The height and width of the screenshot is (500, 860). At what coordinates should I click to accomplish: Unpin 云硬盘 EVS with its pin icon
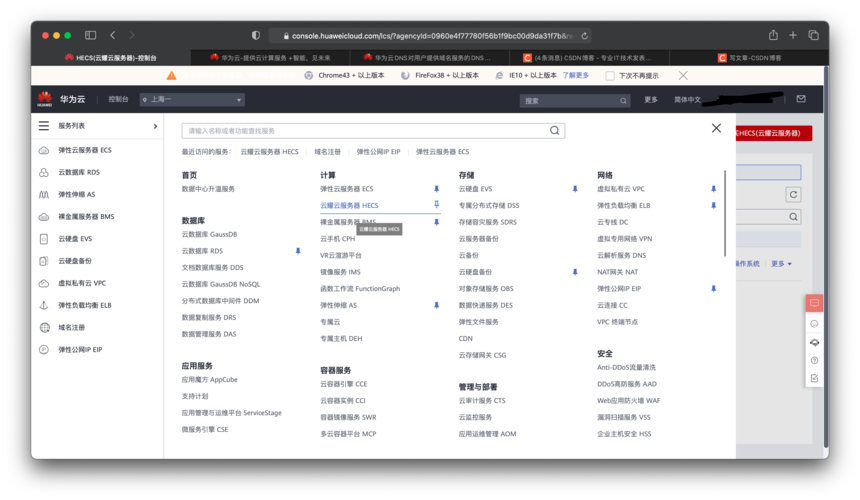pyautogui.click(x=575, y=189)
